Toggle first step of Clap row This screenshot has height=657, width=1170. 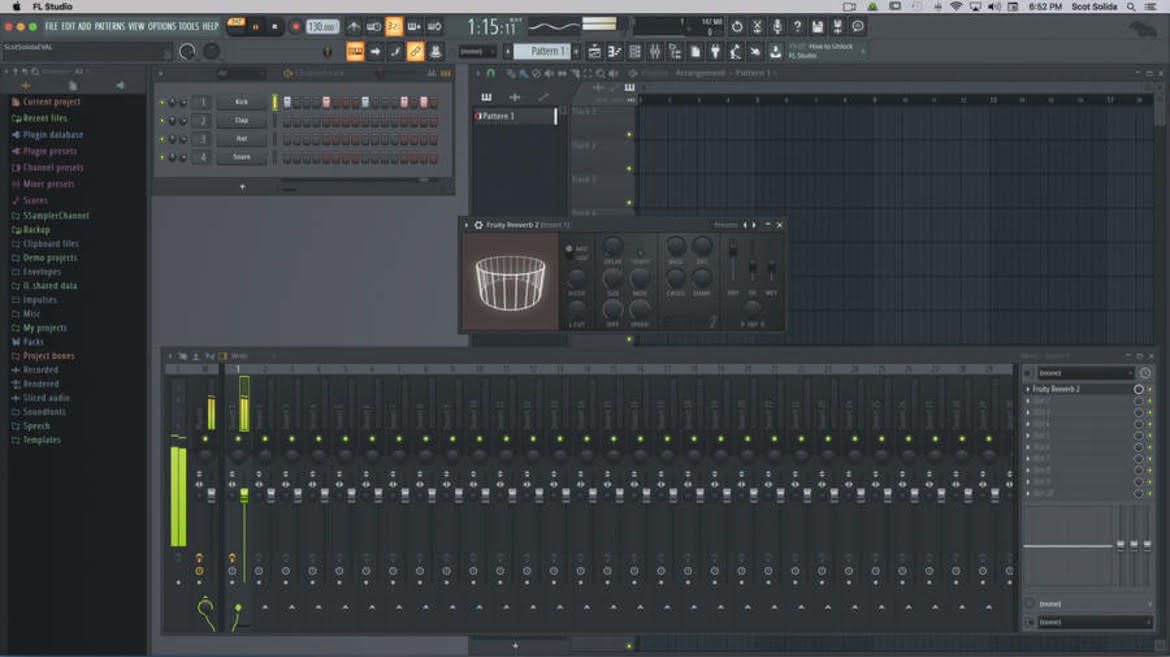(x=287, y=121)
